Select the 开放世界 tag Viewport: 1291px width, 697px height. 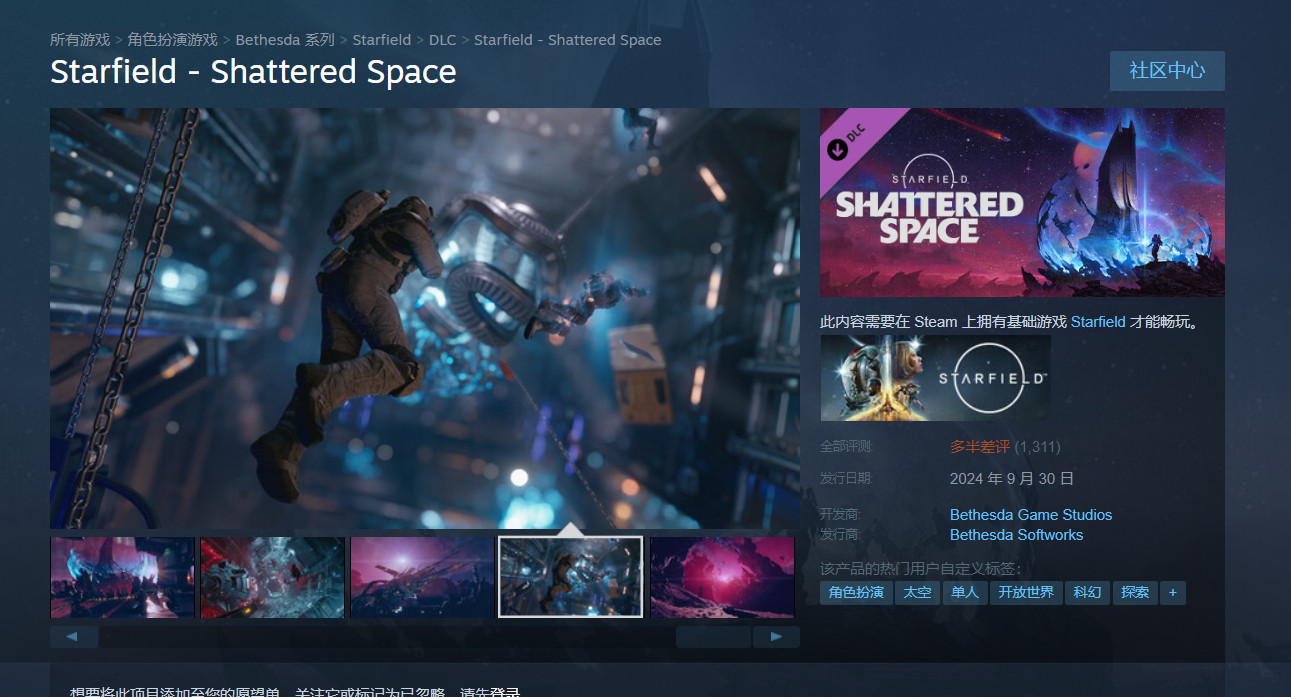1025,592
